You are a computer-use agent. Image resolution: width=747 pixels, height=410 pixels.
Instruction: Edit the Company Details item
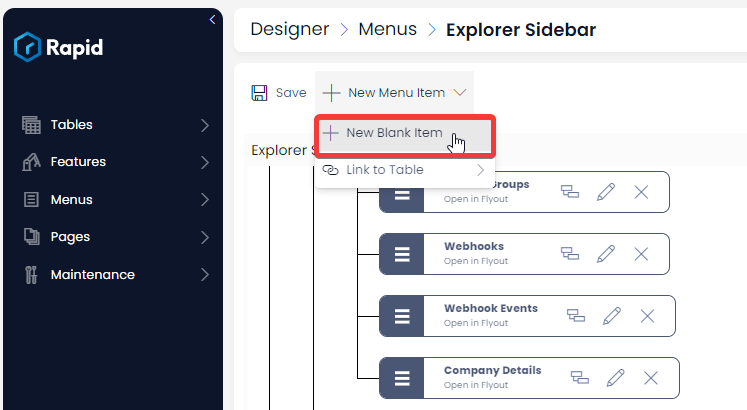(x=616, y=378)
